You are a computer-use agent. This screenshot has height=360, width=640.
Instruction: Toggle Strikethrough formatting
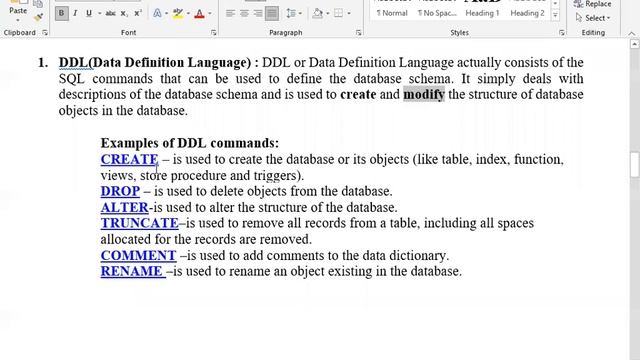110,13
